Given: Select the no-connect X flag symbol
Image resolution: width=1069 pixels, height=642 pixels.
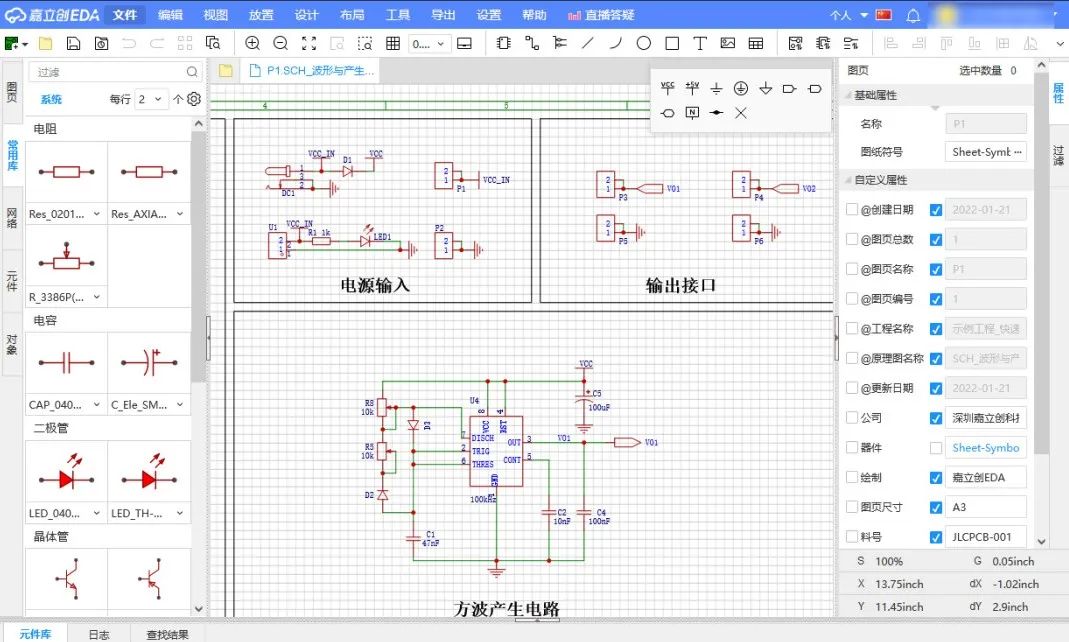Looking at the screenshot, I should coord(741,112).
